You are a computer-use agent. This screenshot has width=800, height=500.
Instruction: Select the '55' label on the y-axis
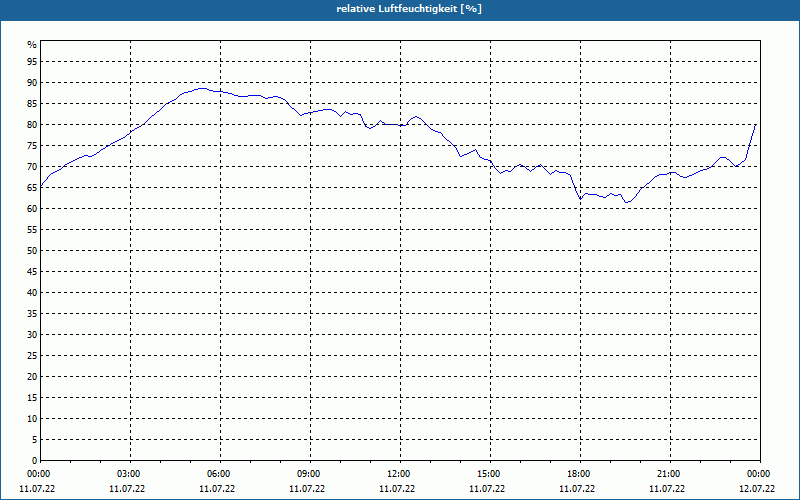click(x=32, y=230)
